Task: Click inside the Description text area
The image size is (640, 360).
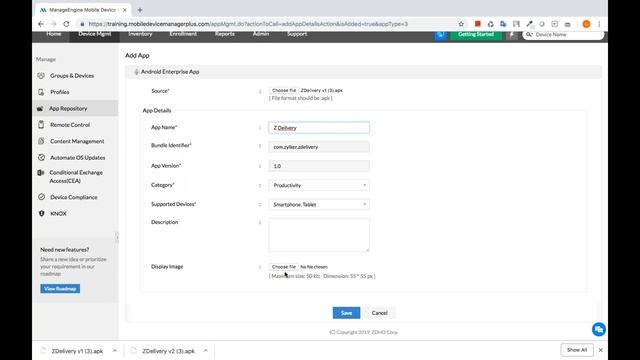Action: (x=319, y=234)
